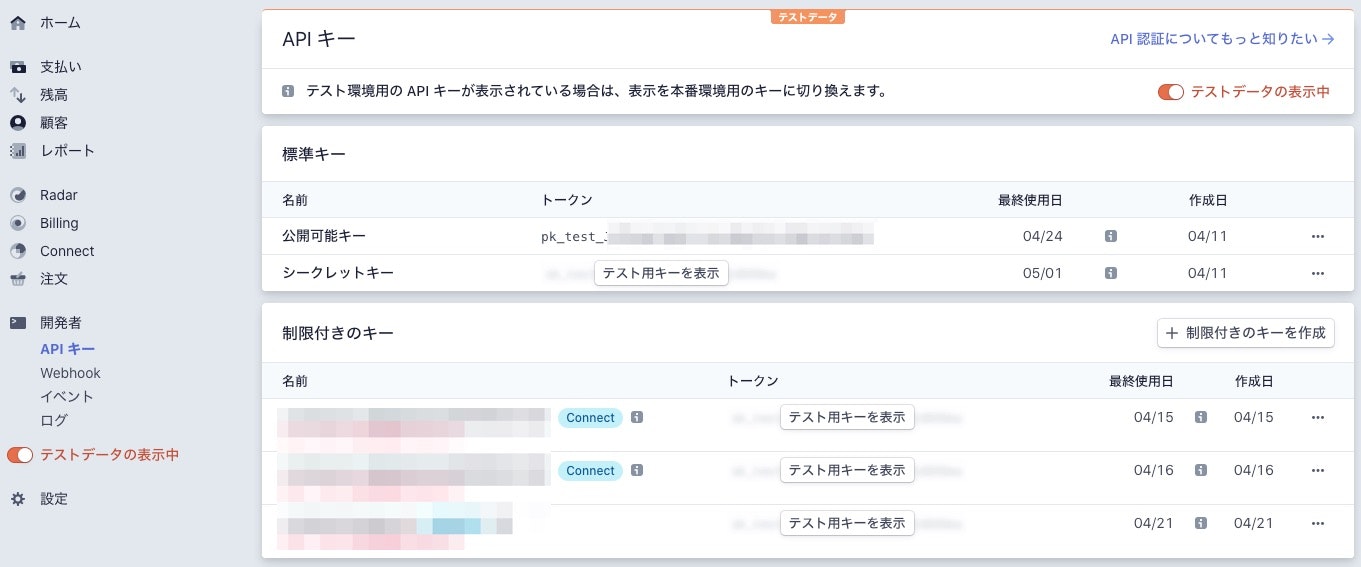Click info icon next to 04/21 last-used date
Screen dimensions: 1361x567
1201,523
